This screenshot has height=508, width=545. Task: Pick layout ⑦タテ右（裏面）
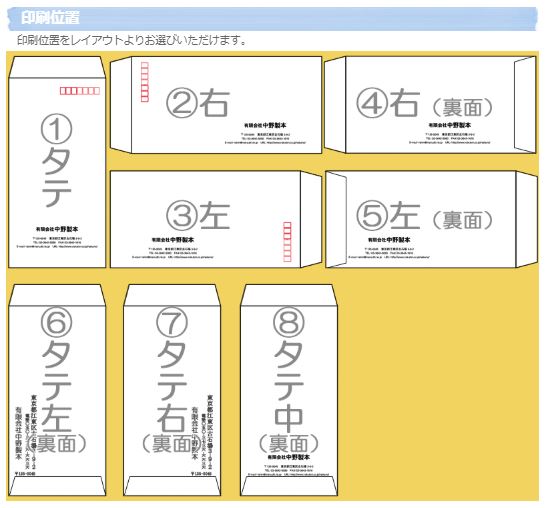(x=172, y=390)
